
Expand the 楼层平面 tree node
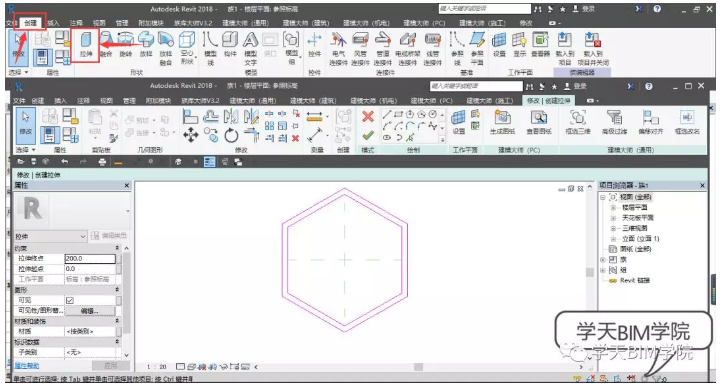[x=612, y=207]
